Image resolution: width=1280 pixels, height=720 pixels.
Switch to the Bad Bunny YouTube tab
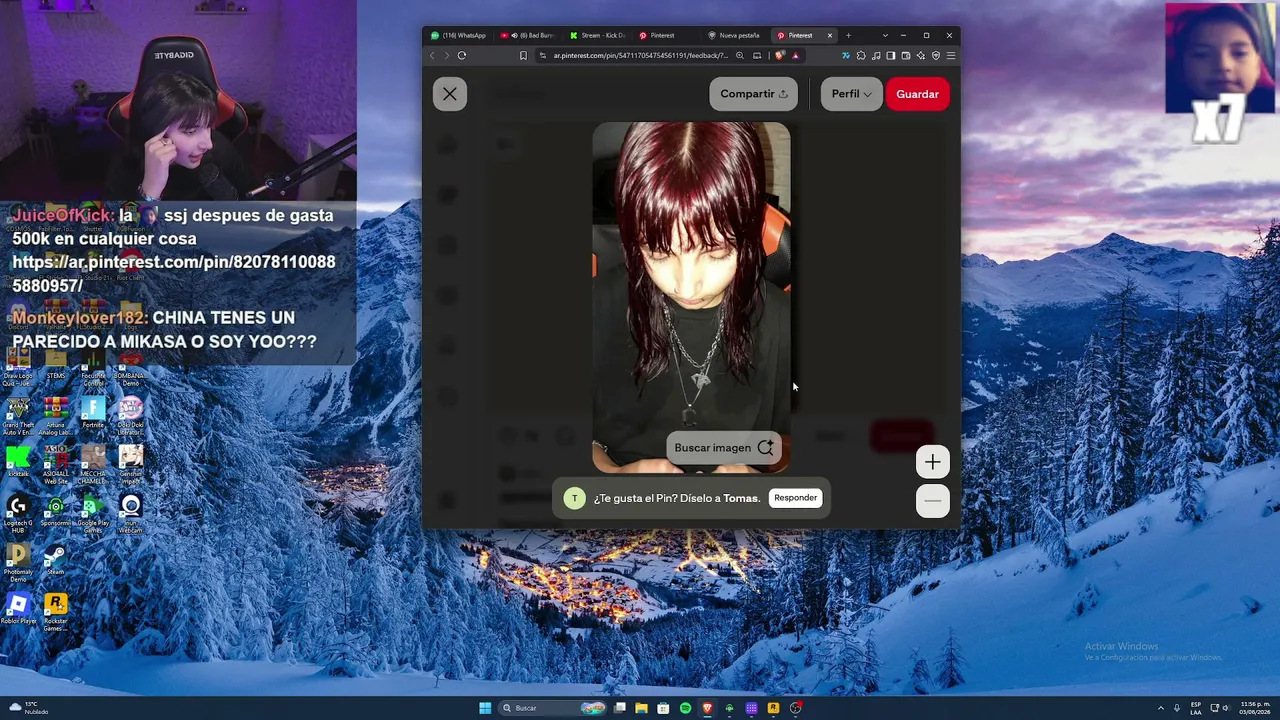(528, 36)
